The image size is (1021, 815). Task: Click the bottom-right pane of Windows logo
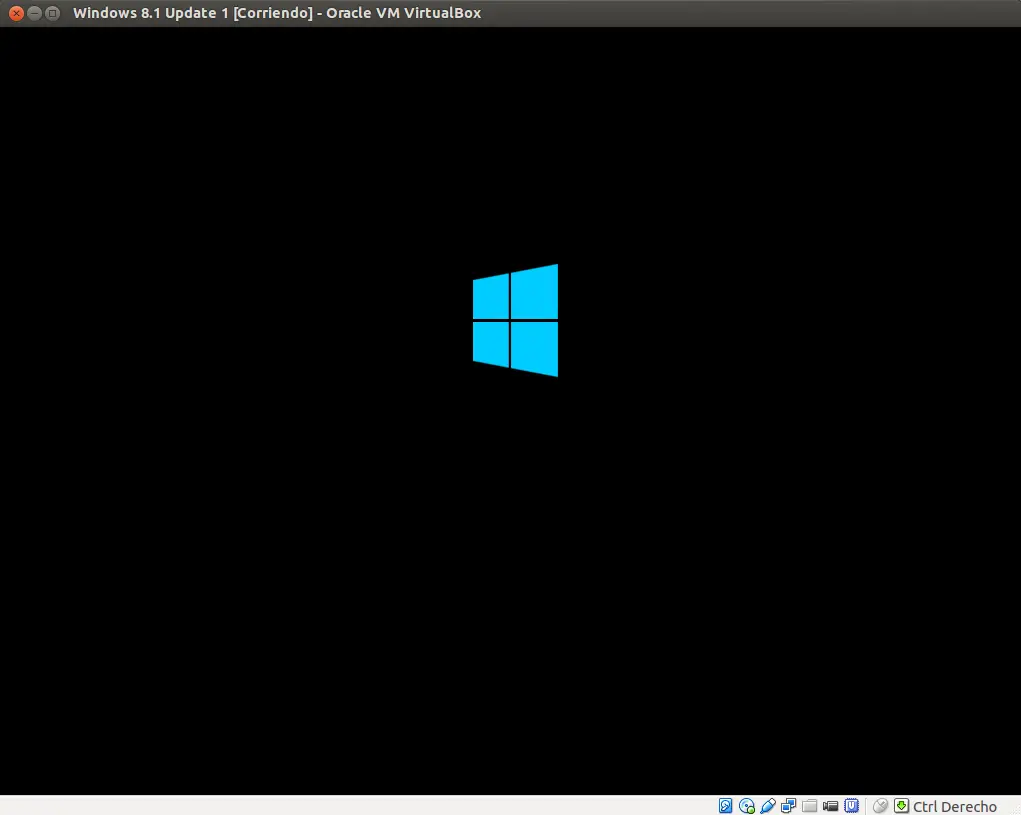tap(535, 348)
